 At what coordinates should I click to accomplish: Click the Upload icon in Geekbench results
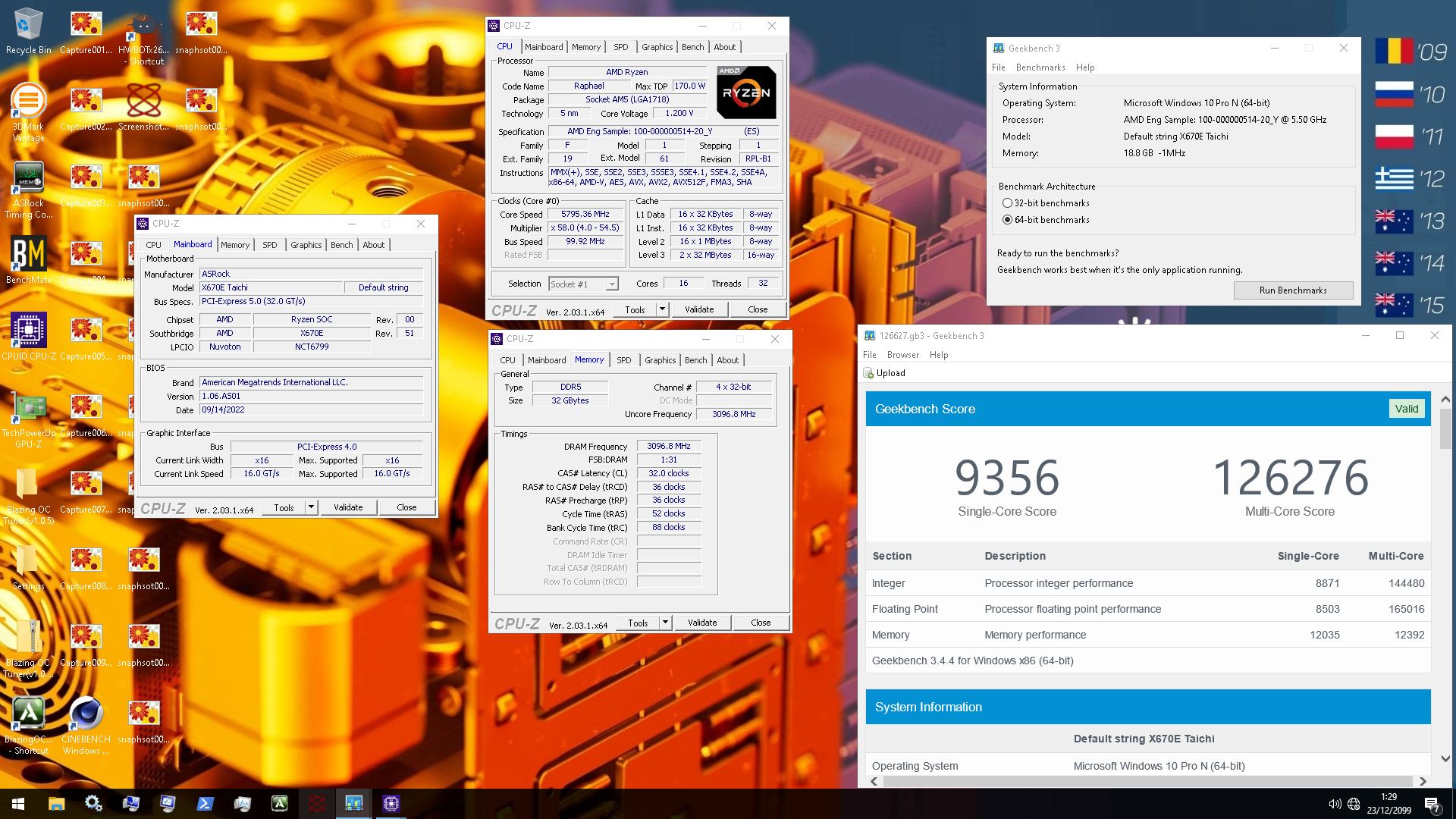(869, 373)
